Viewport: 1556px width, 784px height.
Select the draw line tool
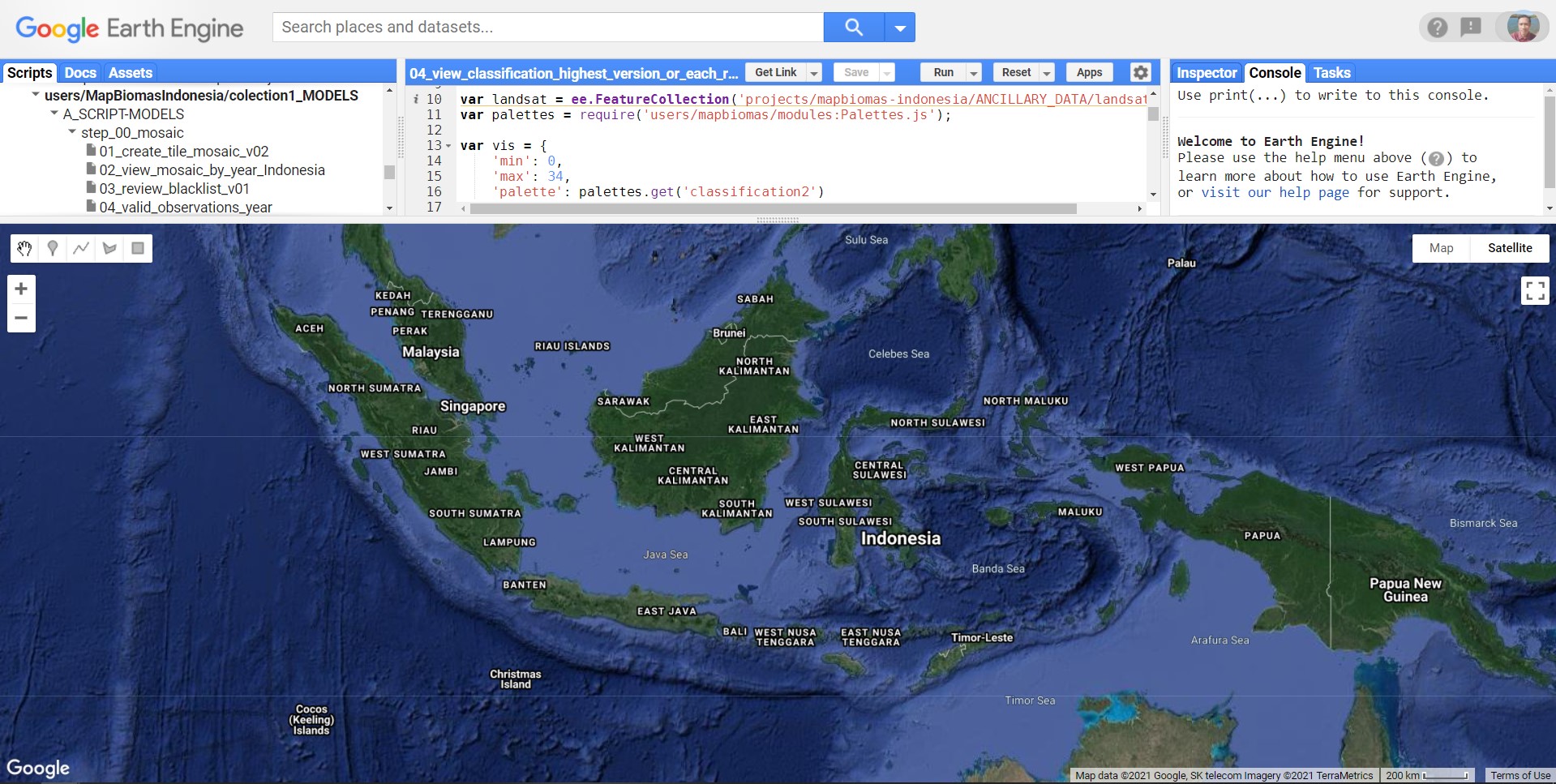81,248
